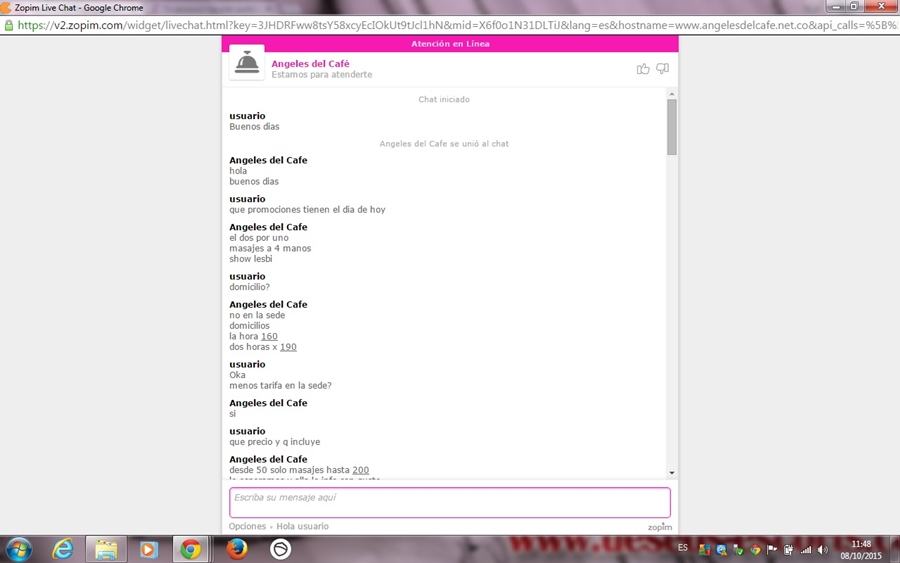Click the scrollbar down arrow in chat
900x563 pixels.
click(672, 473)
